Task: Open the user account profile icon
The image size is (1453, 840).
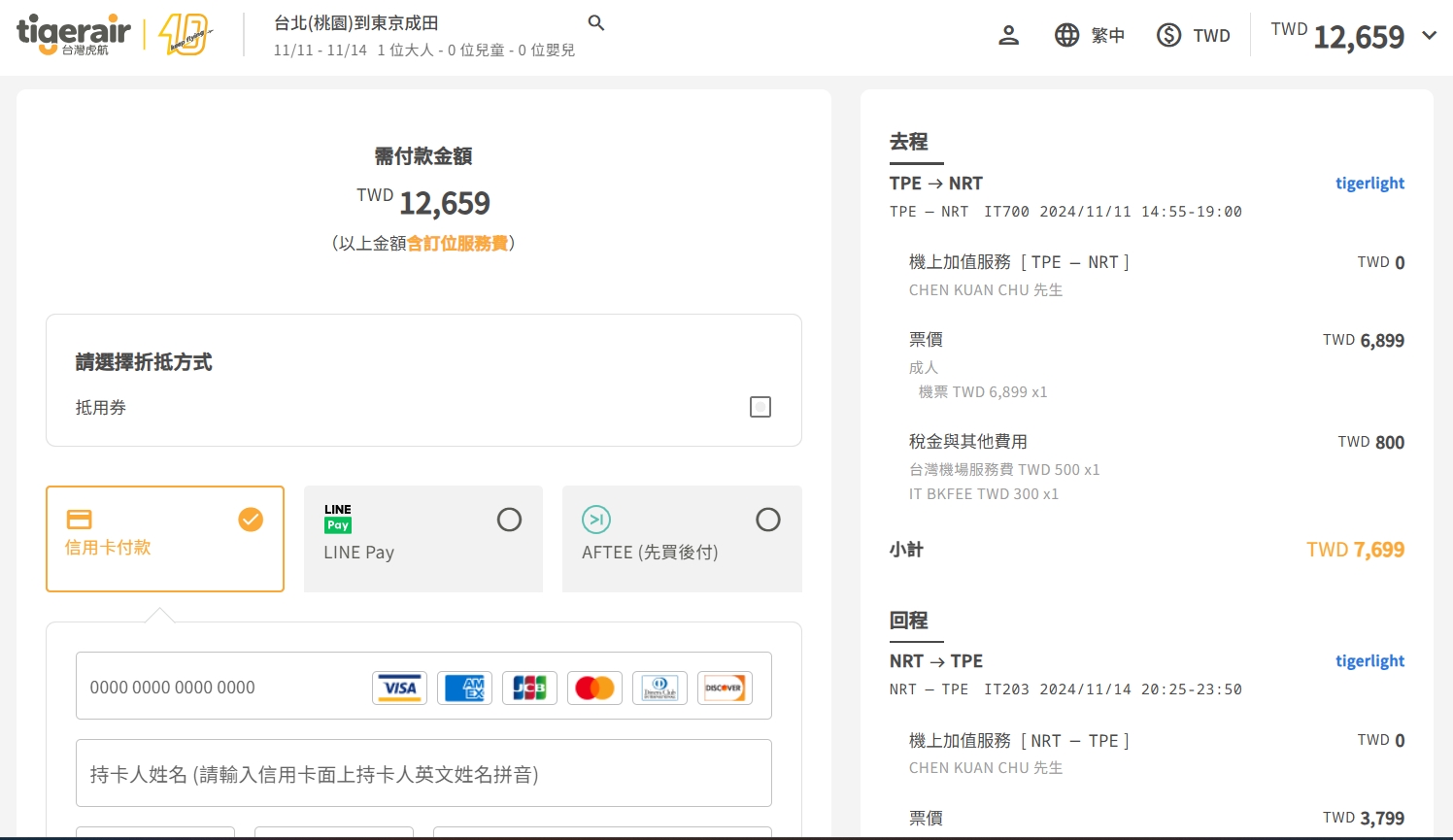Action: [x=1008, y=36]
